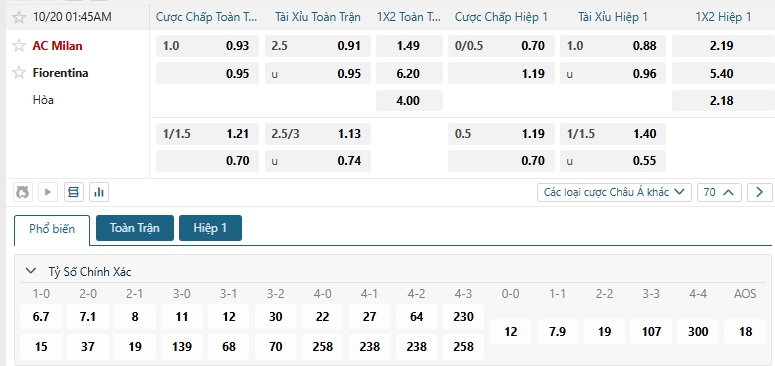Select AOS correct score odds 18

coord(745,331)
